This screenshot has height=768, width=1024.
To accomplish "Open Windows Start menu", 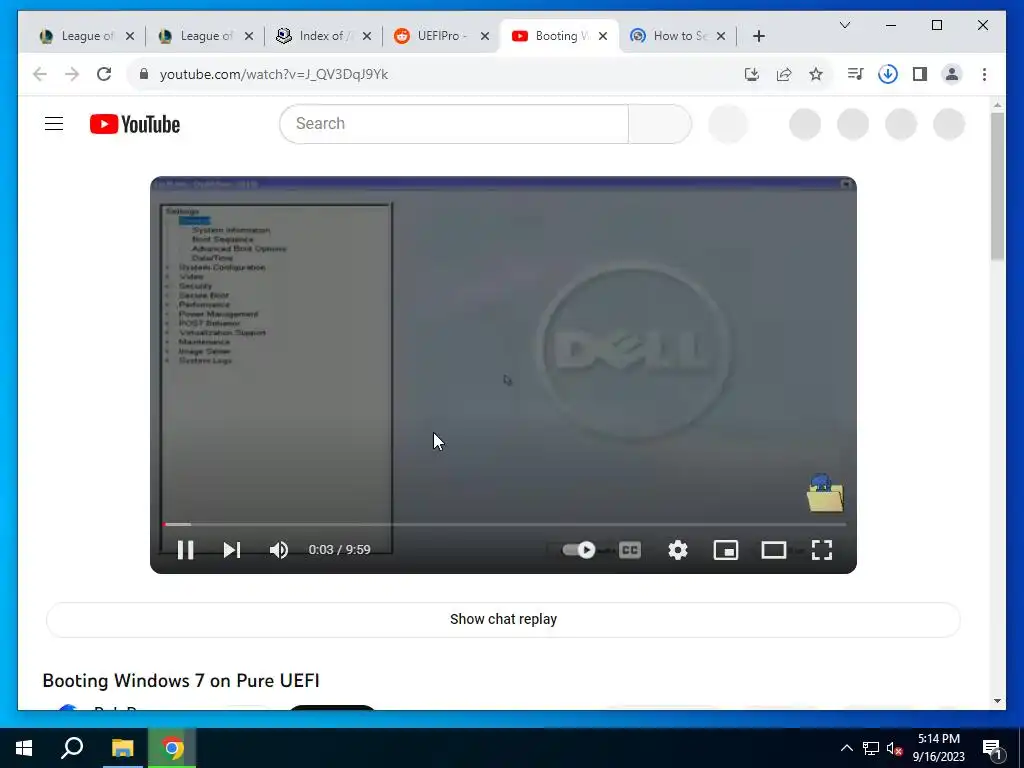I will 24,748.
